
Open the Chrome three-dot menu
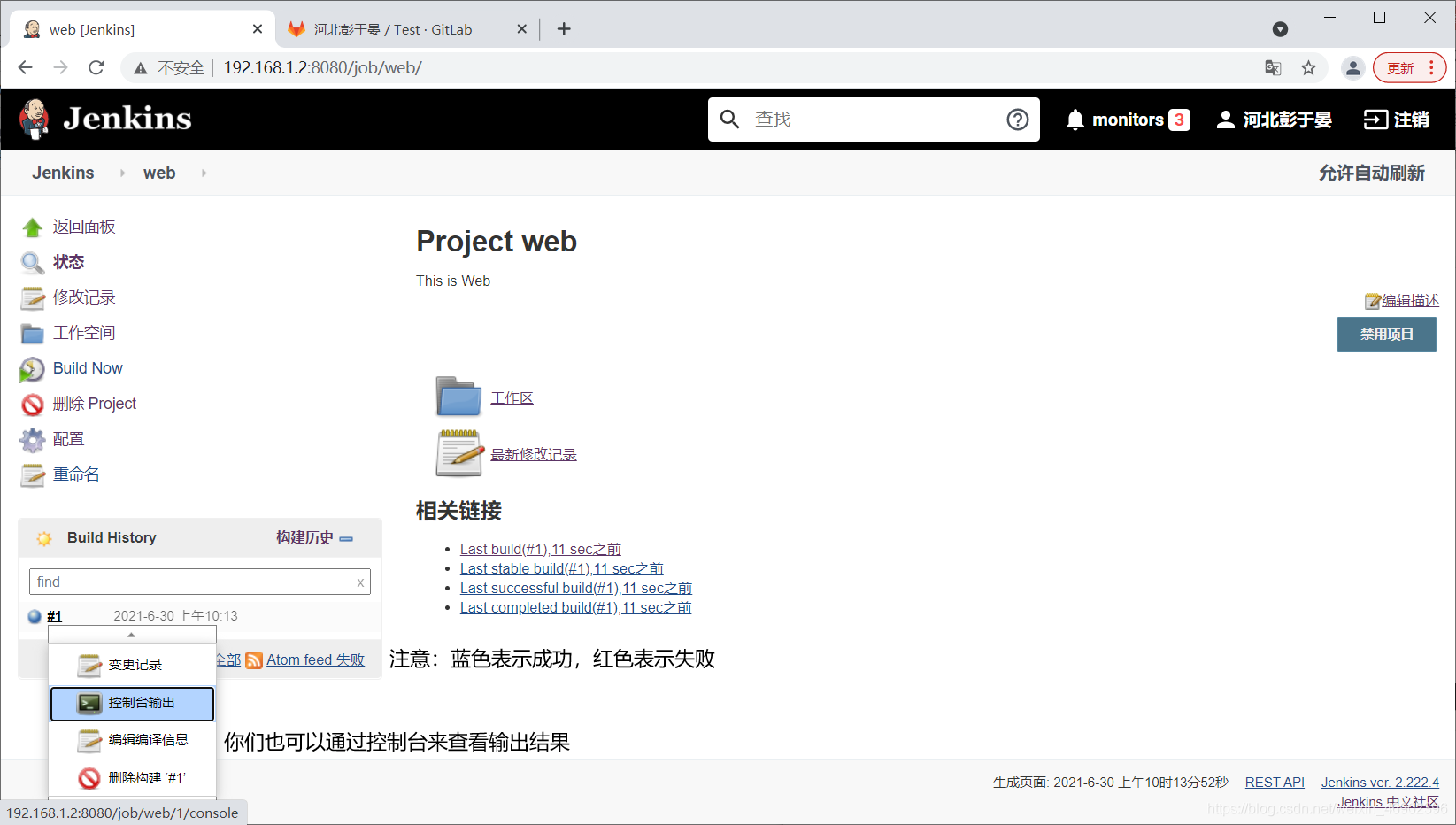(1431, 68)
